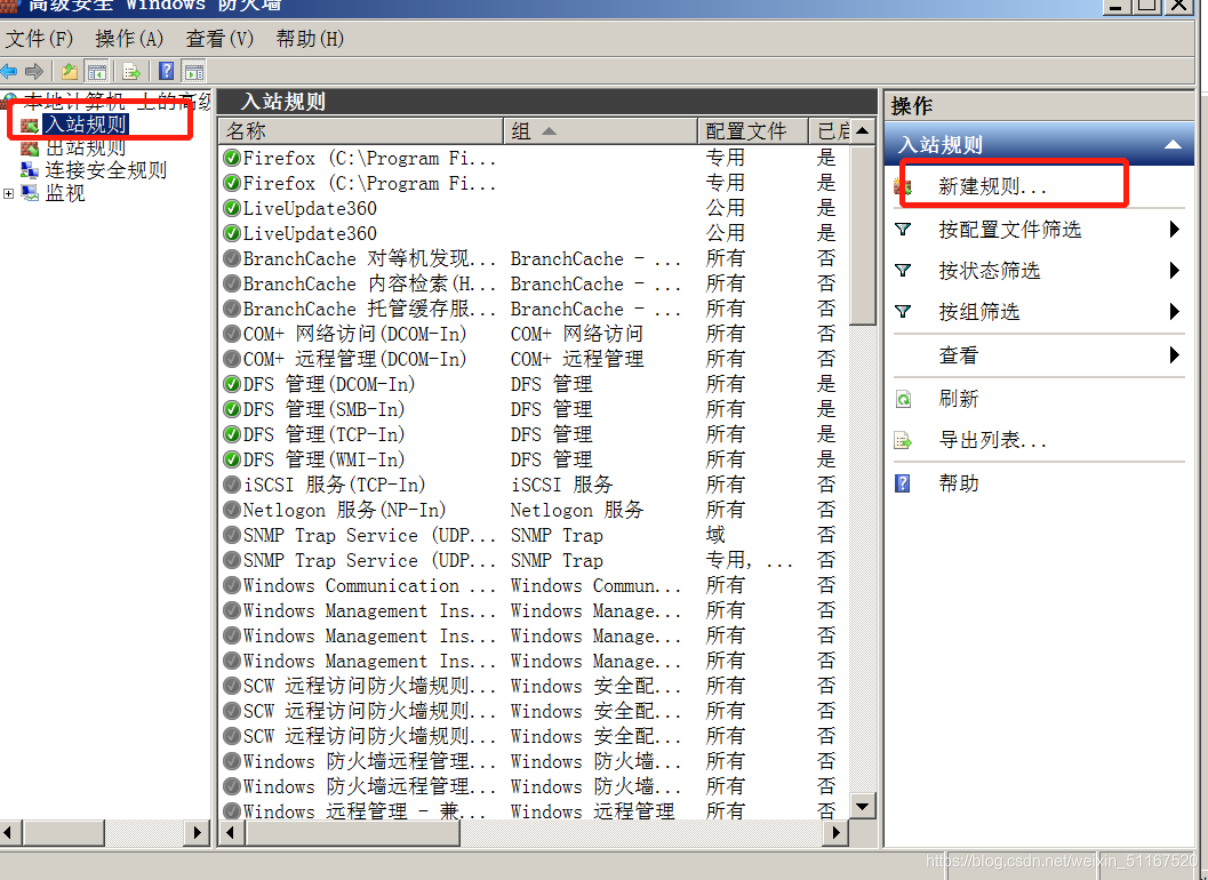Click the iSCSI 服务 group cell
1208x880 pixels.
(561, 485)
